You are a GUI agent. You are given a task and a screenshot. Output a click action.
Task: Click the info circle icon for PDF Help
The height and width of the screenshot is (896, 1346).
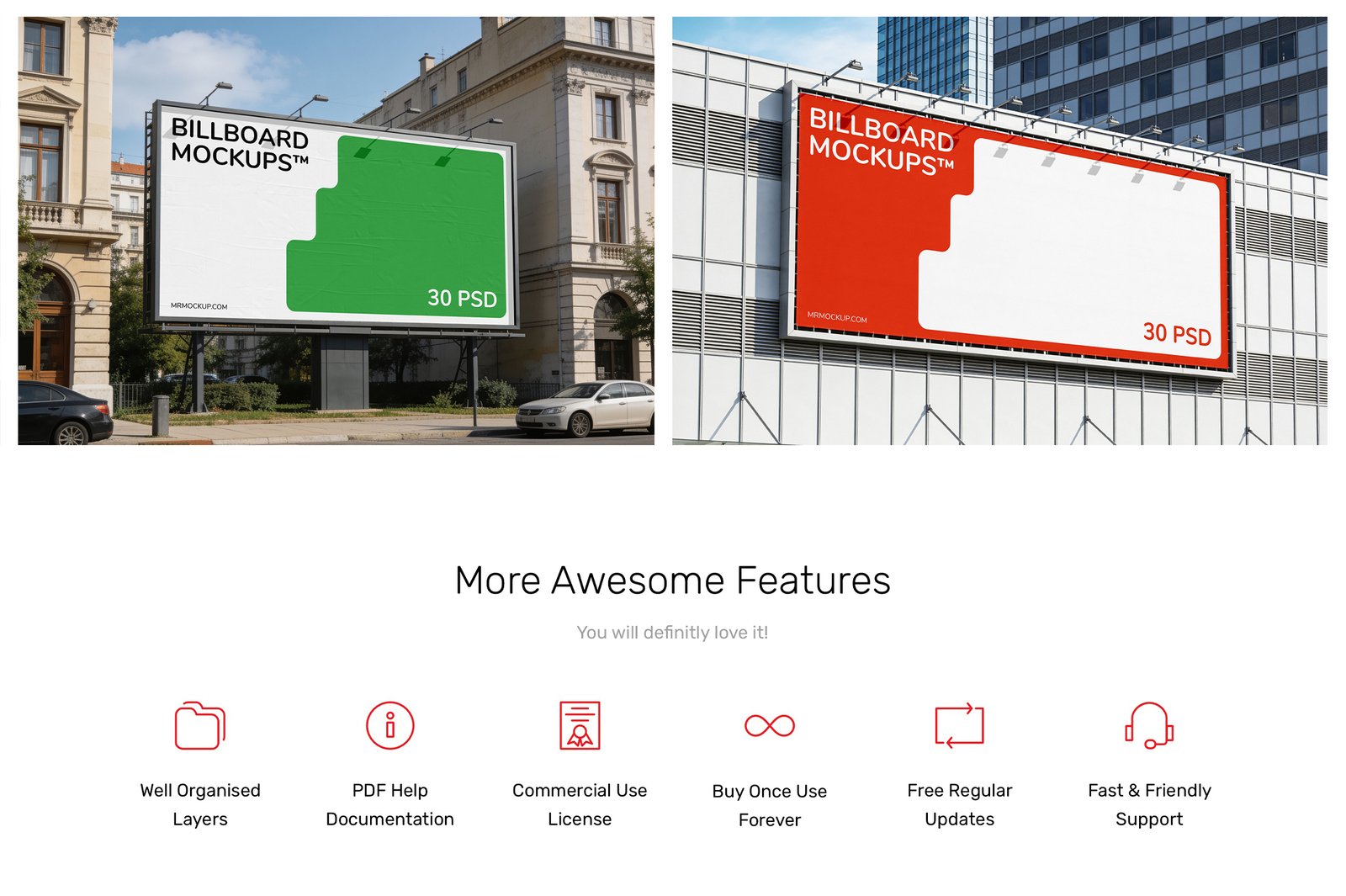pos(390,725)
